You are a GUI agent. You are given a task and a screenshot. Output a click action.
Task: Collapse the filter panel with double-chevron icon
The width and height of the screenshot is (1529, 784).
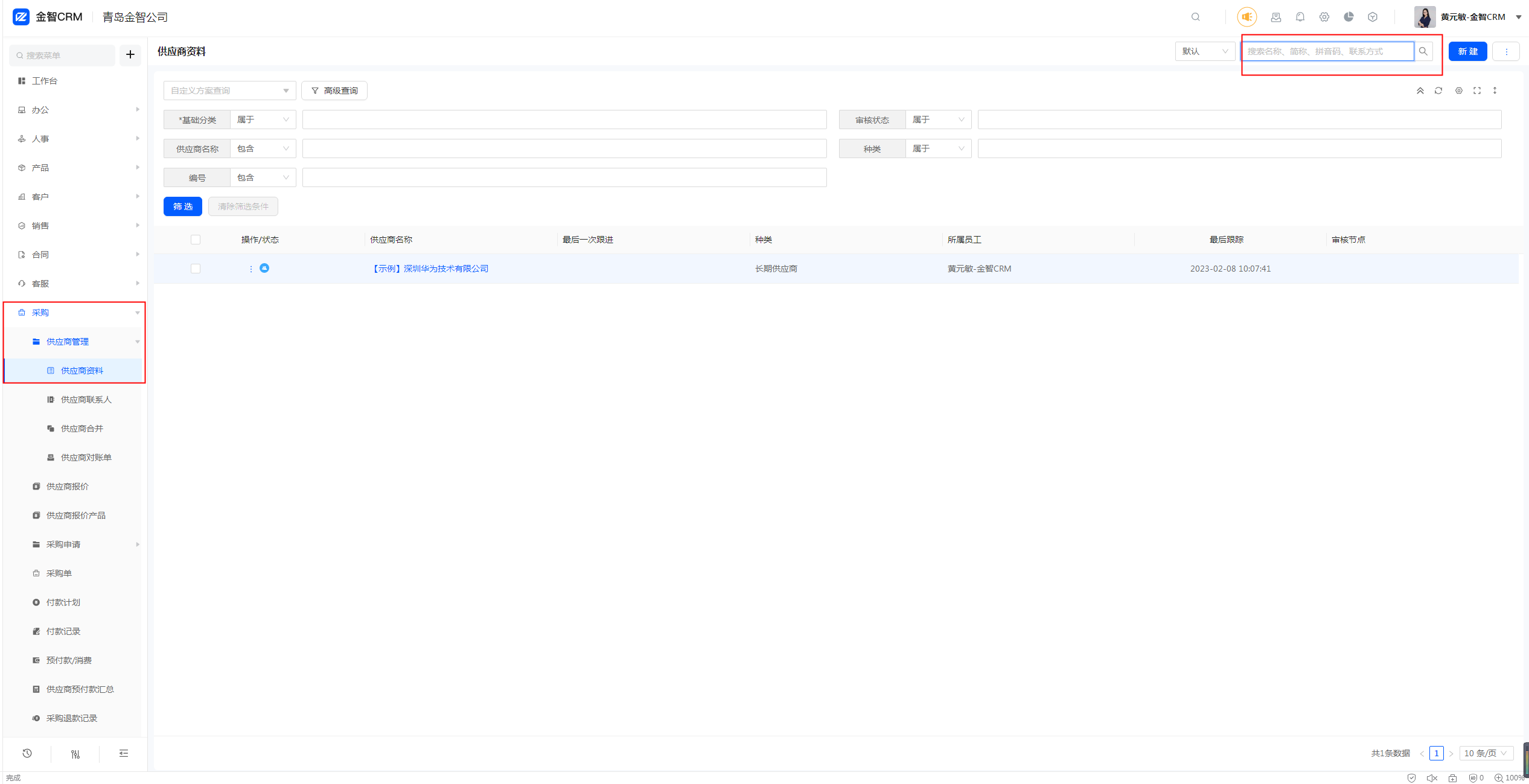coord(1420,91)
